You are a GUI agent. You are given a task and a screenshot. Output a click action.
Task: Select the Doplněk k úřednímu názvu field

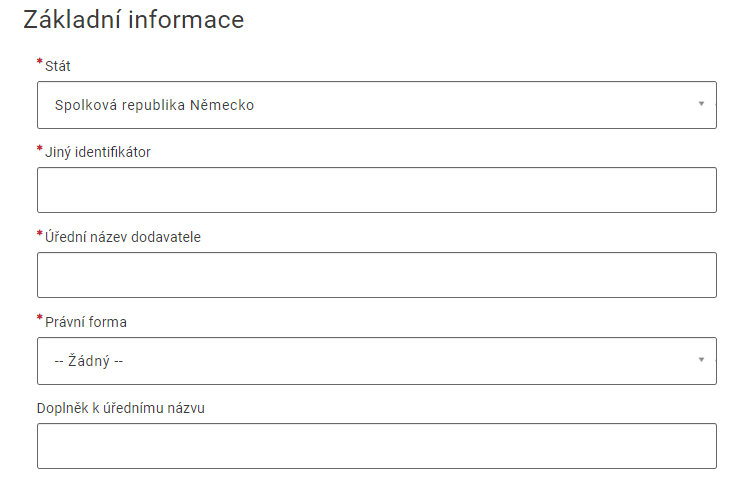pos(376,446)
